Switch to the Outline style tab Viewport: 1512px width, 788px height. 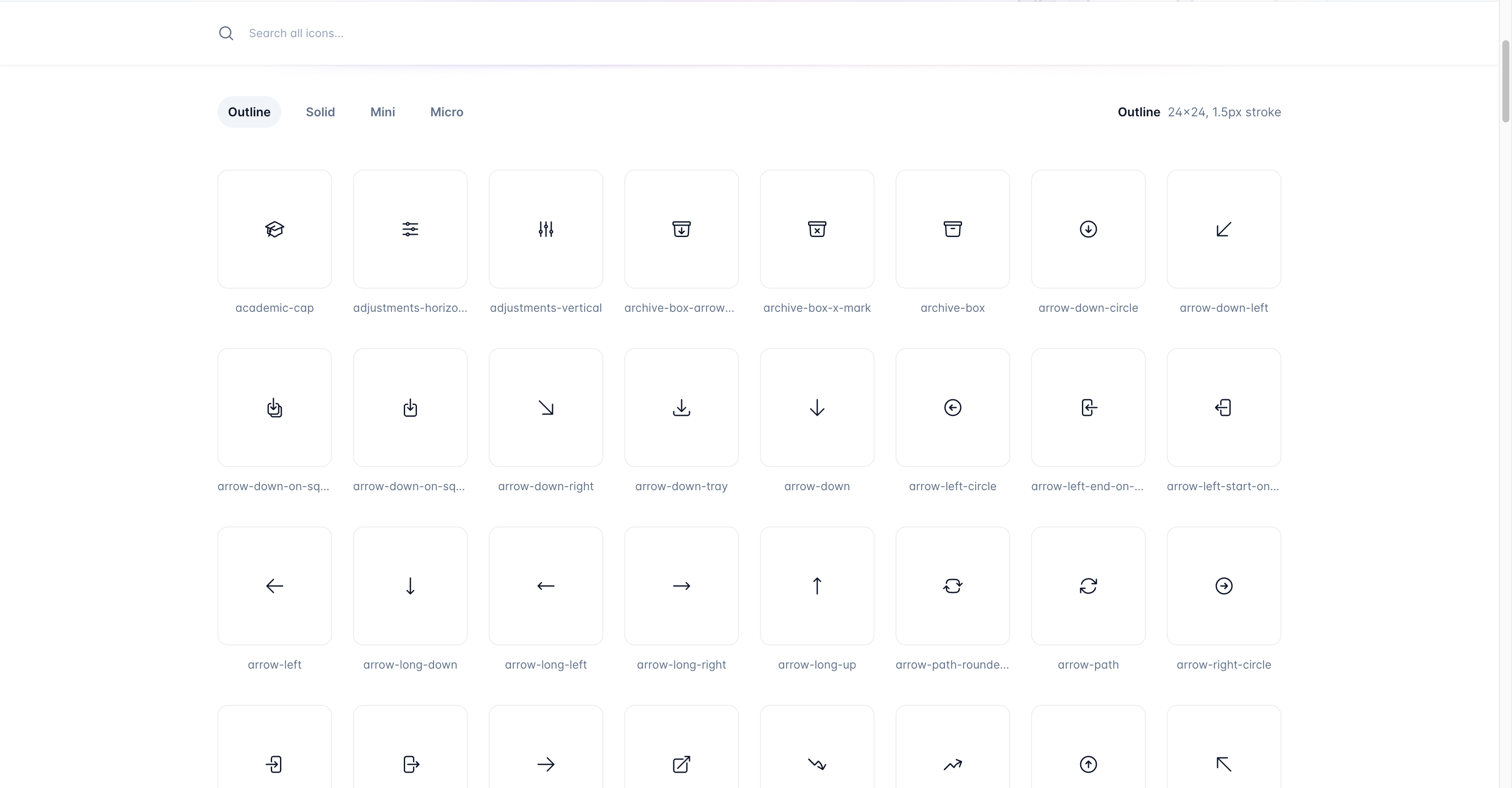(249, 112)
